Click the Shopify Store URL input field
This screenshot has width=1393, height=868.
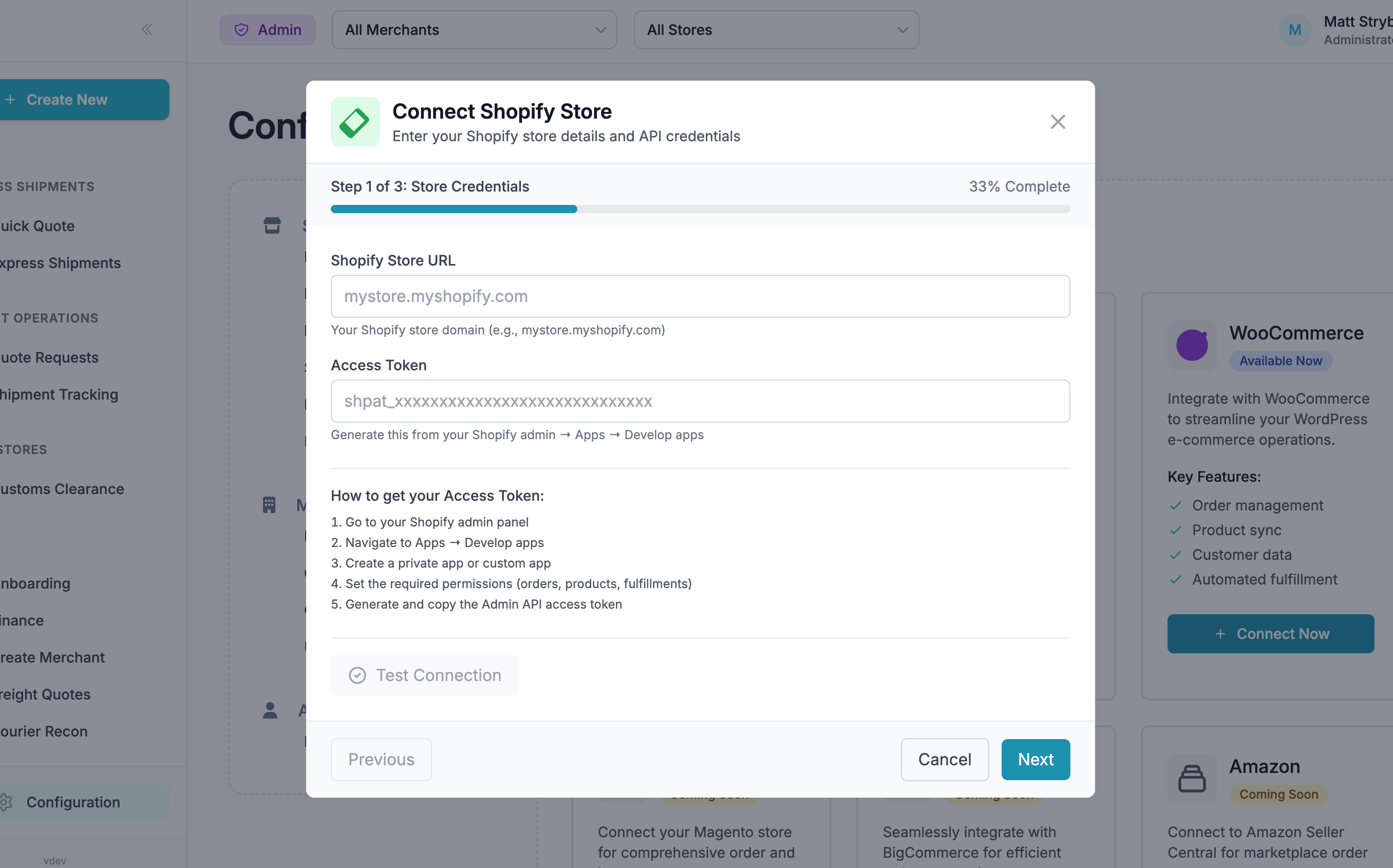coord(700,296)
